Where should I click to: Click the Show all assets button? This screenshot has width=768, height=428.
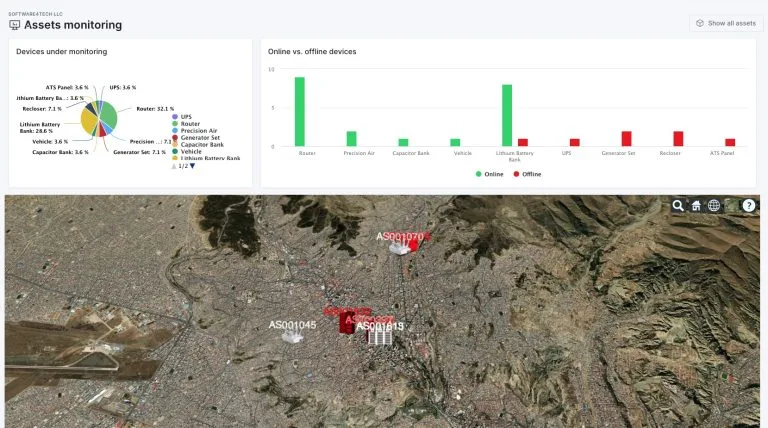(x=726, y=23)
